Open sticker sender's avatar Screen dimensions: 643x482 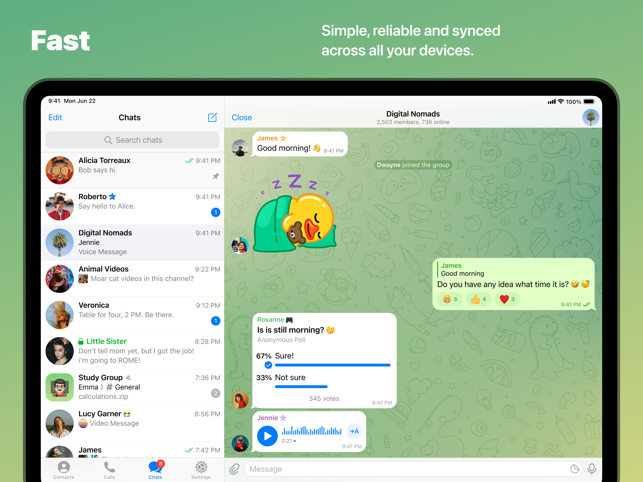(x=240, y=245)
